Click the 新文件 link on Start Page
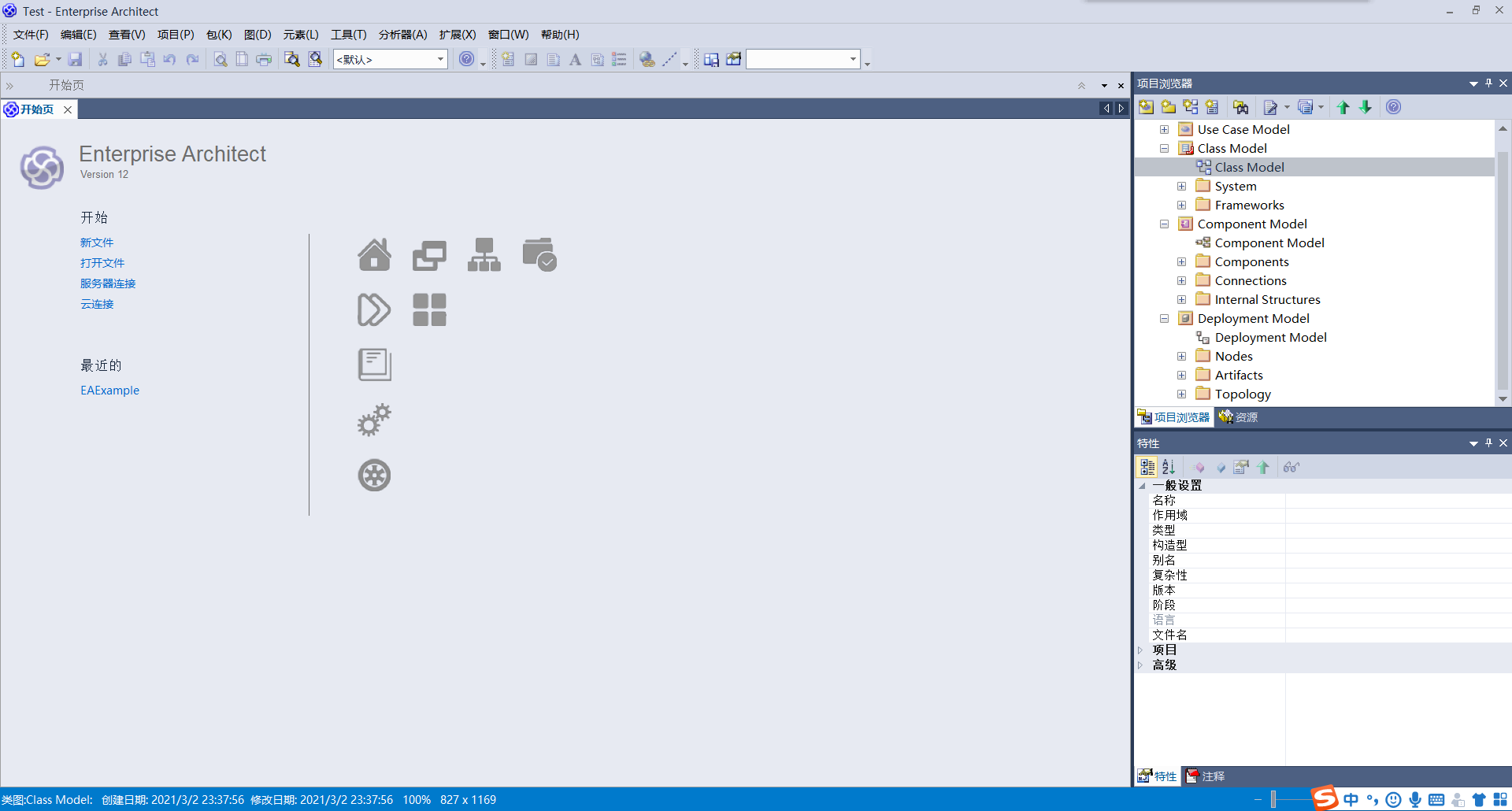The image size is (1512, 811). pos(96,242)
